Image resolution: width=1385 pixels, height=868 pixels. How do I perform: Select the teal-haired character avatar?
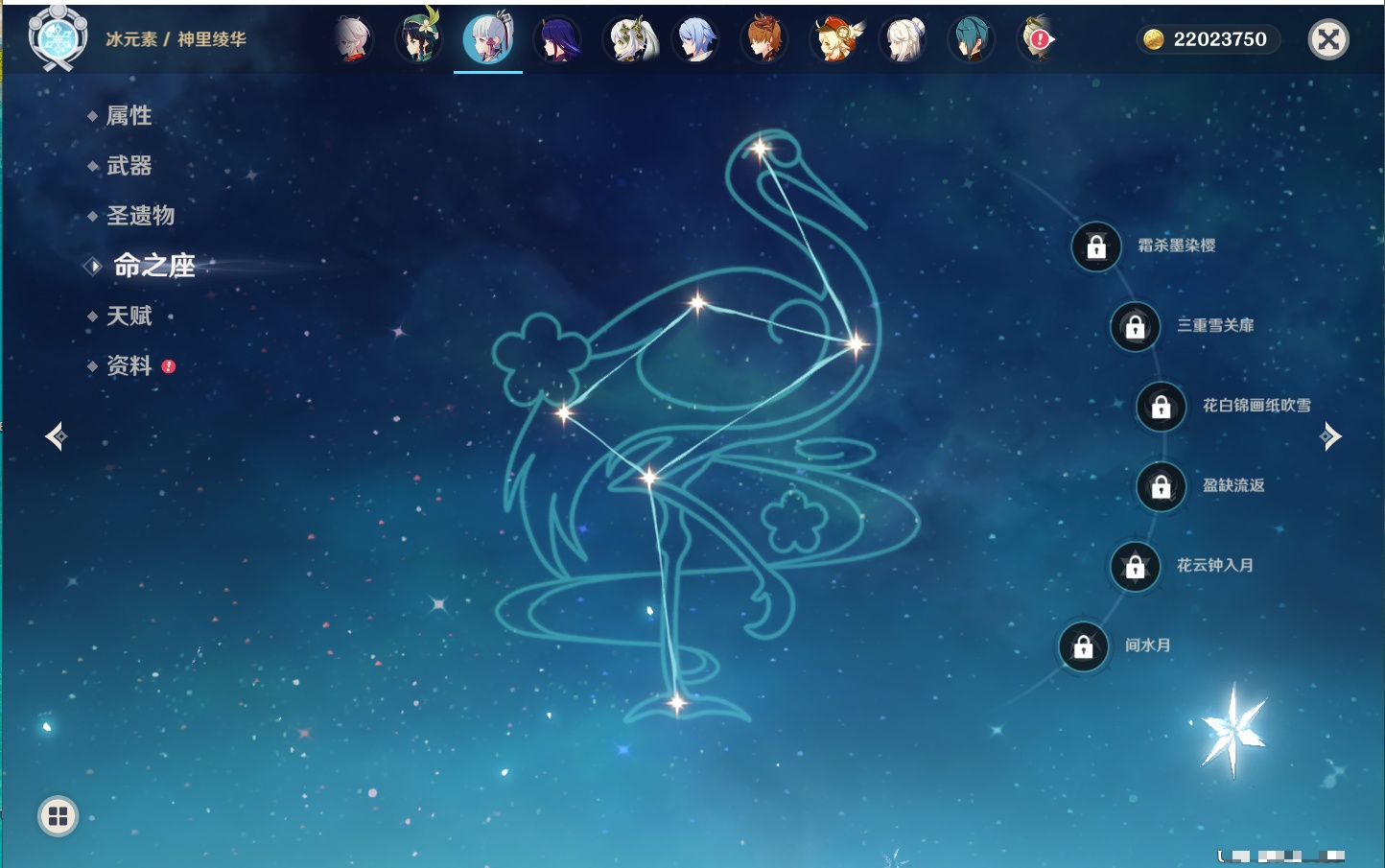[x=972, y=39]
